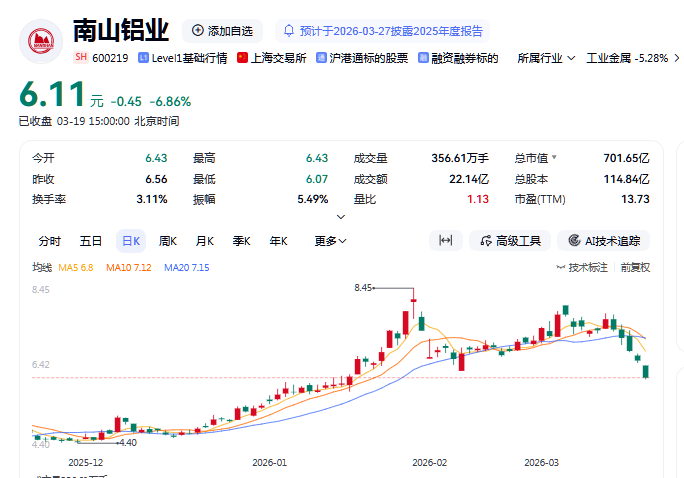Switch to the 月K chart tab

tap(204, 241)
